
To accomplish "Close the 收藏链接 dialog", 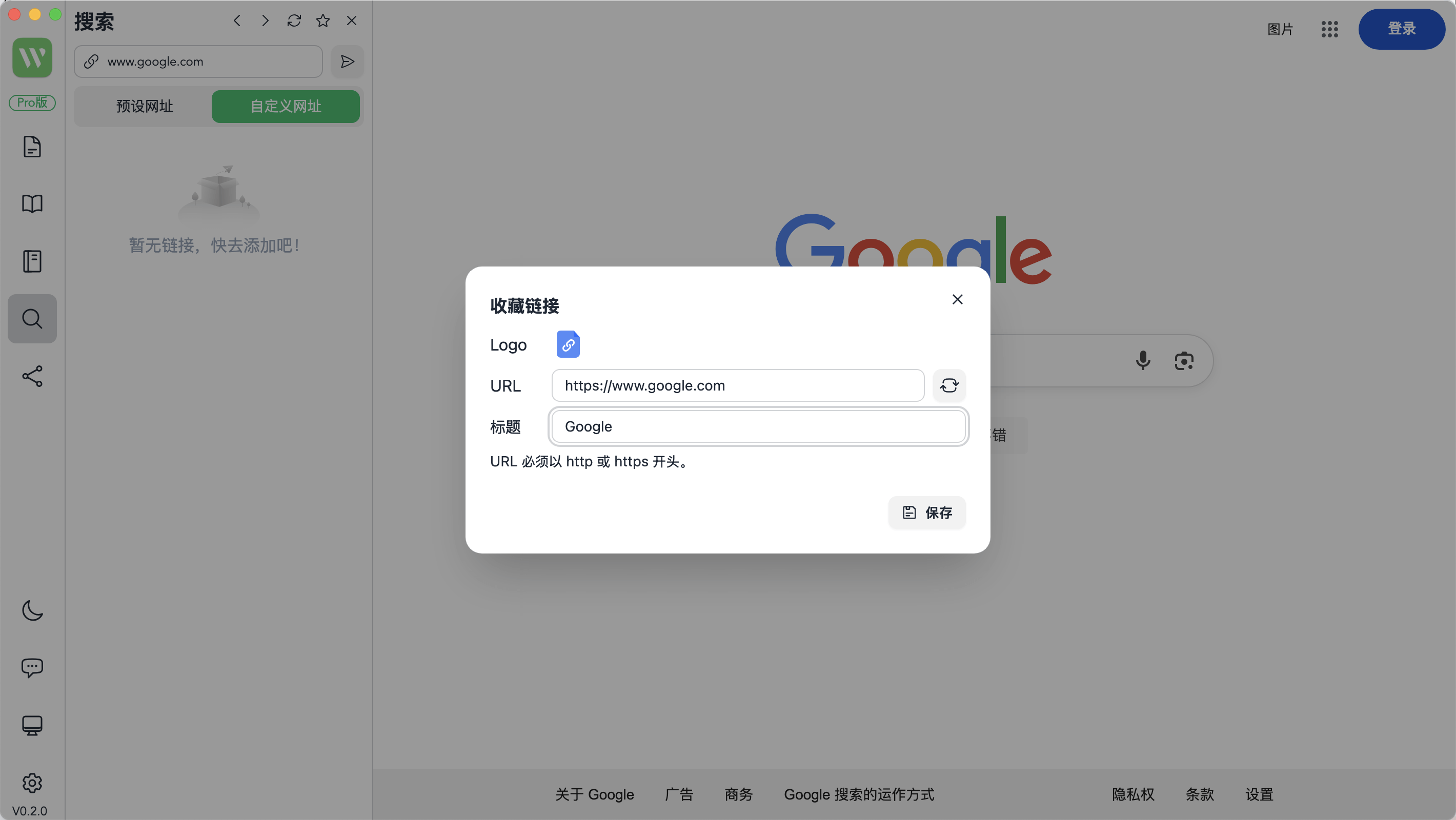I will pyautogui.click(x=958, y=299).
